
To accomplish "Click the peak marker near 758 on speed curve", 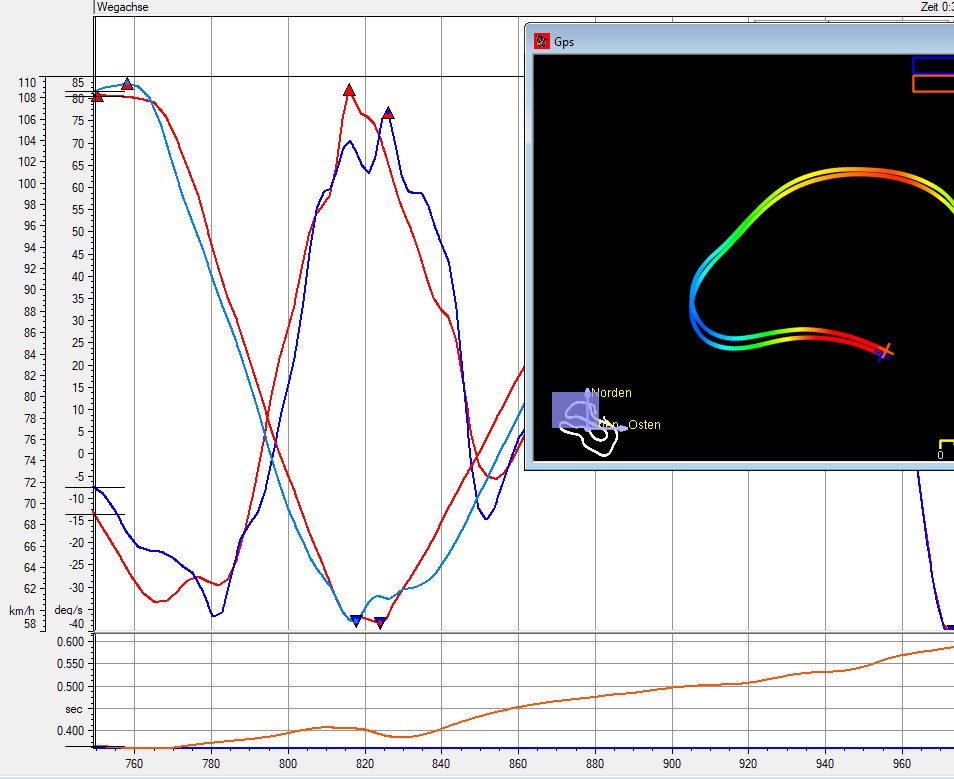I will tap(127, 85).
